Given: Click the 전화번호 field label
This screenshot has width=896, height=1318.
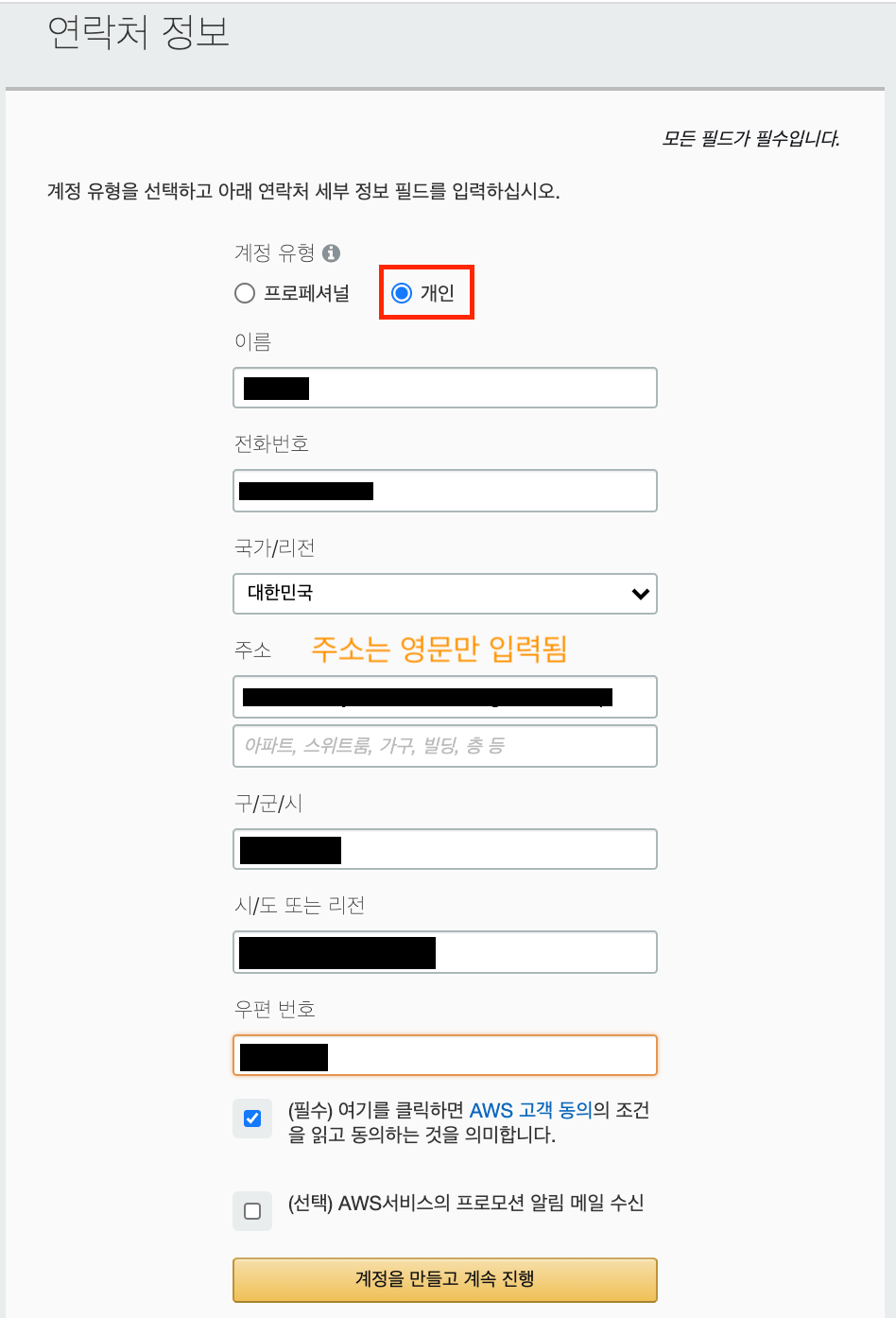Looking at the screenshot, I should (271, 444).
